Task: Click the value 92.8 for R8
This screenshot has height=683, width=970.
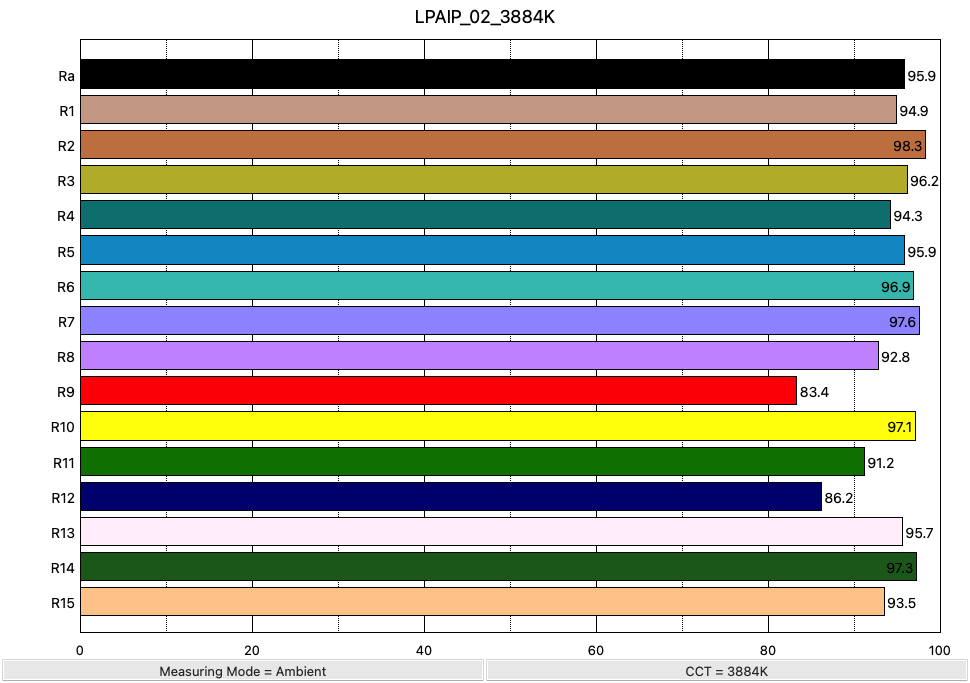Action: click(x=895, y=358)
